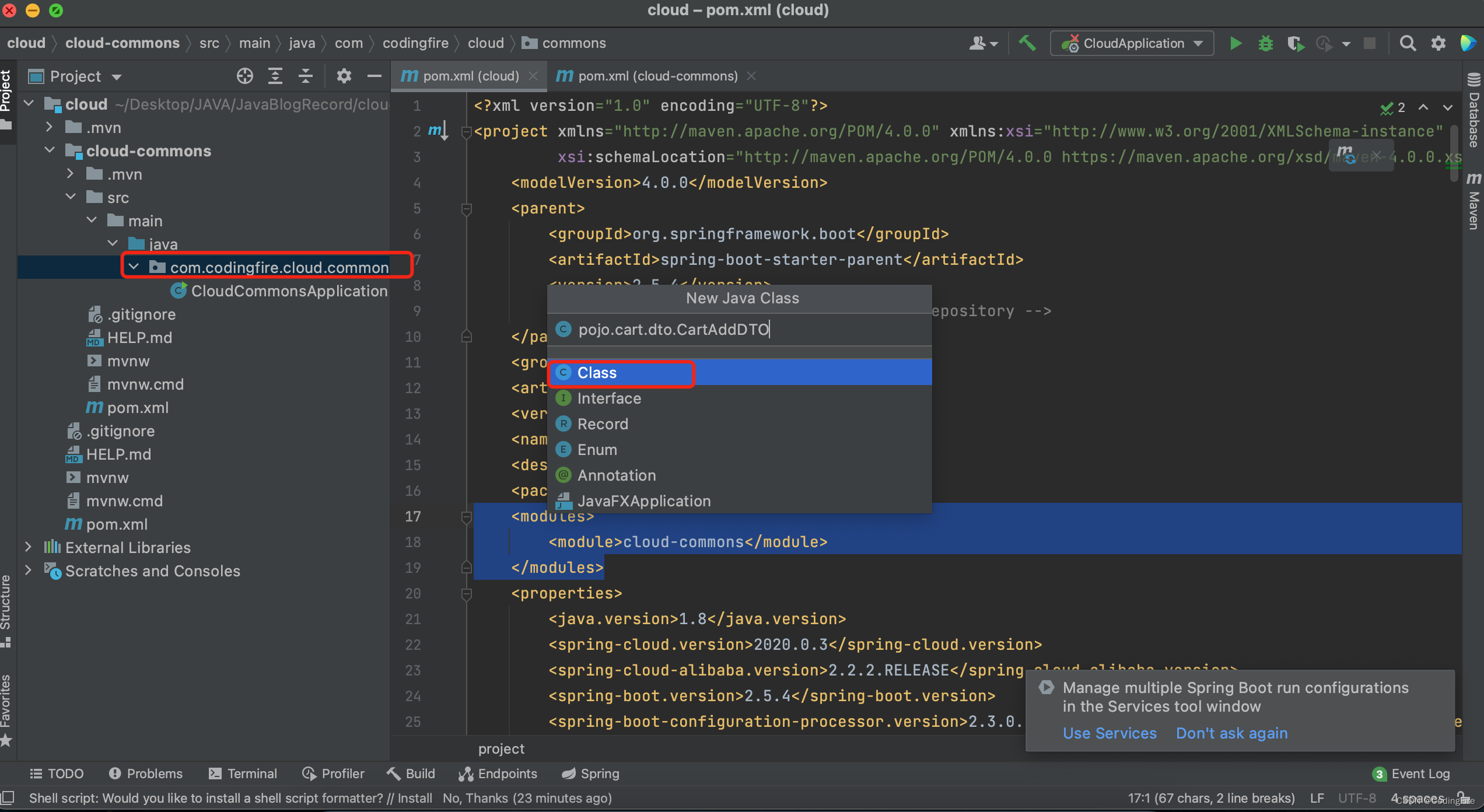Select CloudCommonsApplication class in tree
This screenshot has width=1484, height=812.
pos(279,290)
